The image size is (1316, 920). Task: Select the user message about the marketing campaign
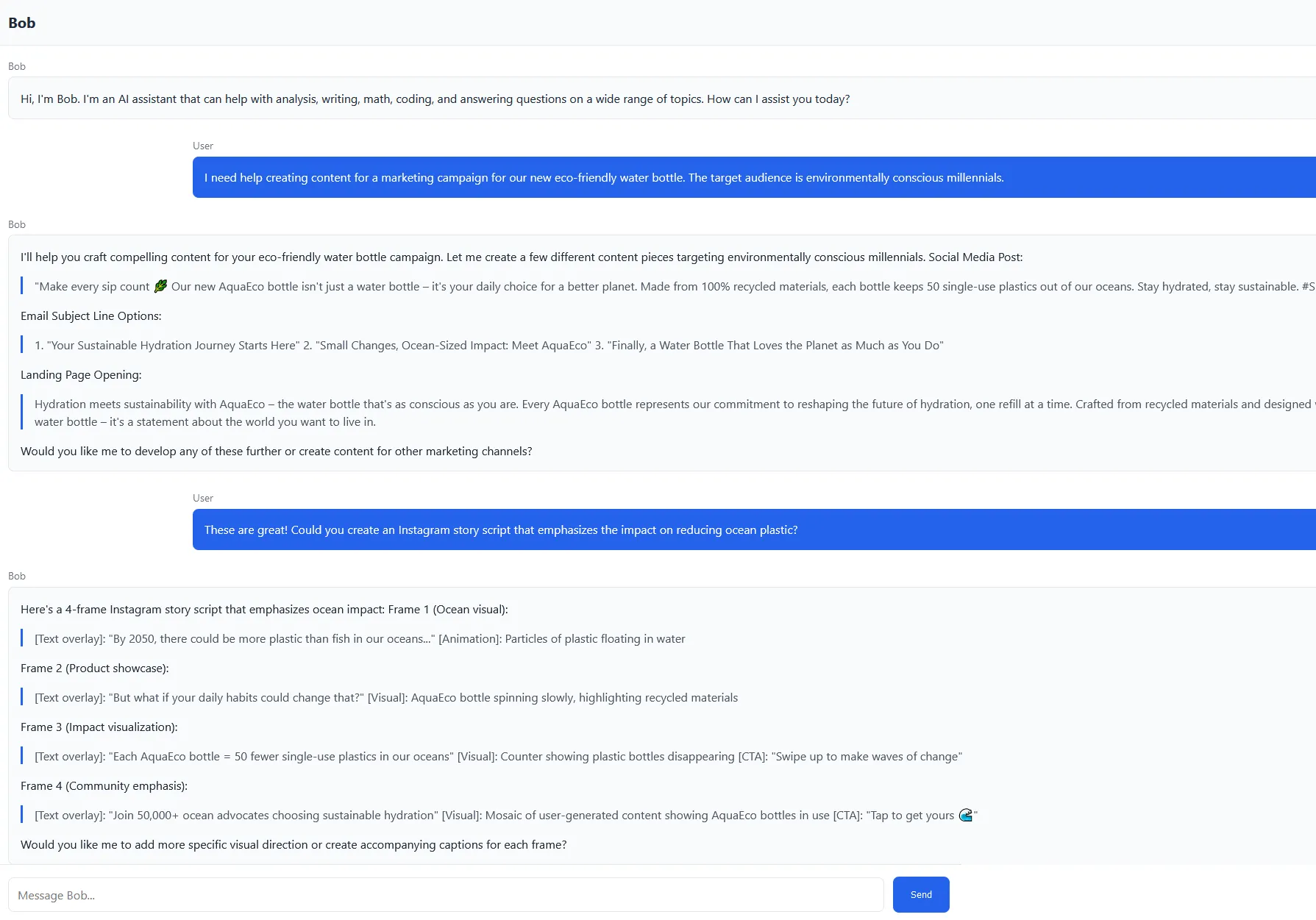tap(603, 178)
